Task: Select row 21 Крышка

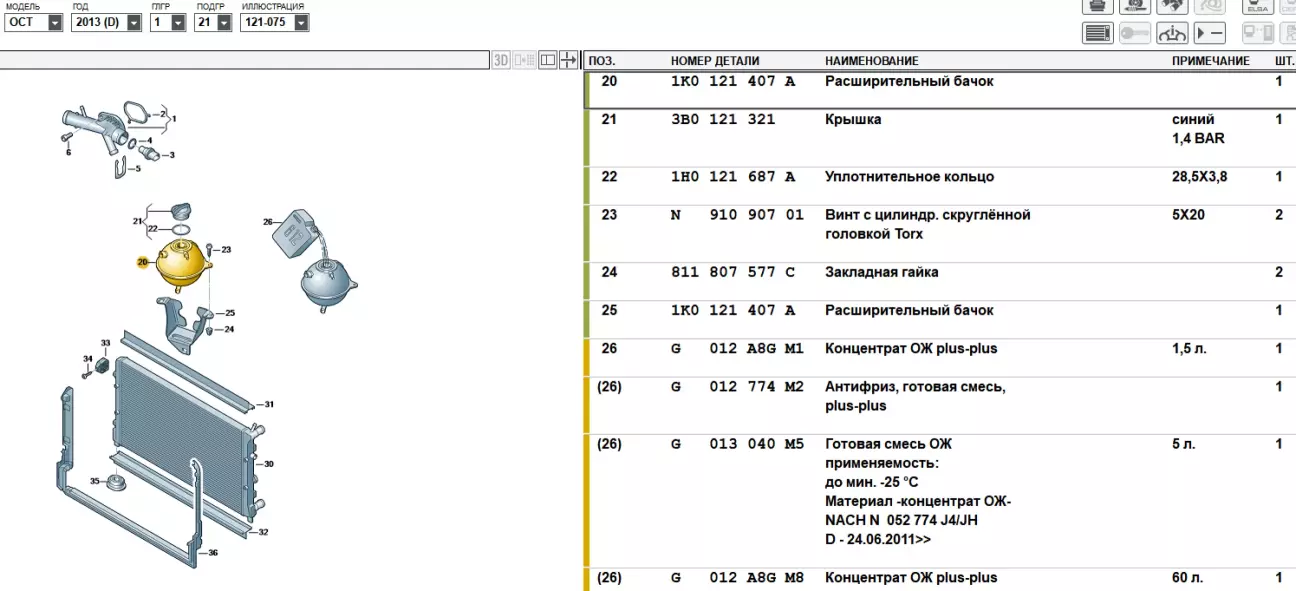Action: 940,137
